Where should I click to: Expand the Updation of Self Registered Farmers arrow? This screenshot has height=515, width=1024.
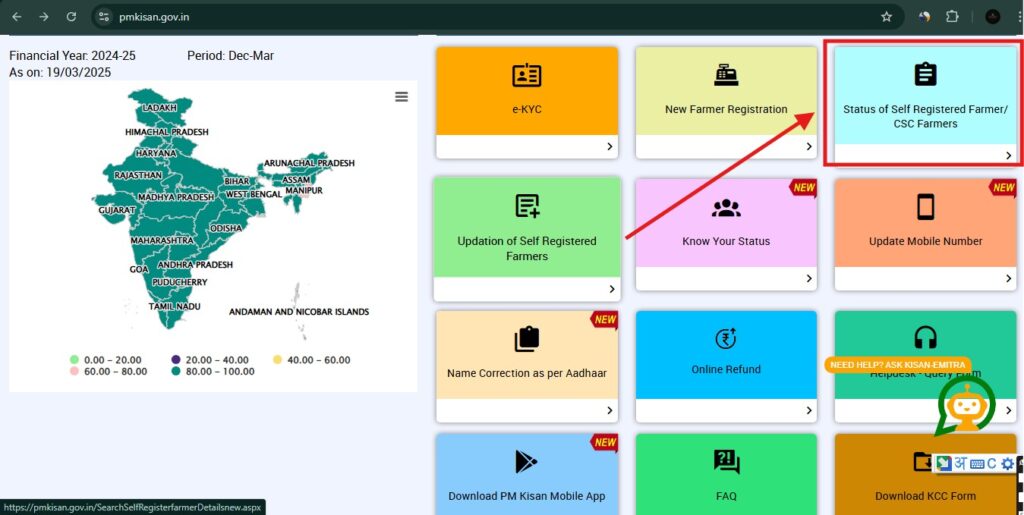(x=611, y=289)
